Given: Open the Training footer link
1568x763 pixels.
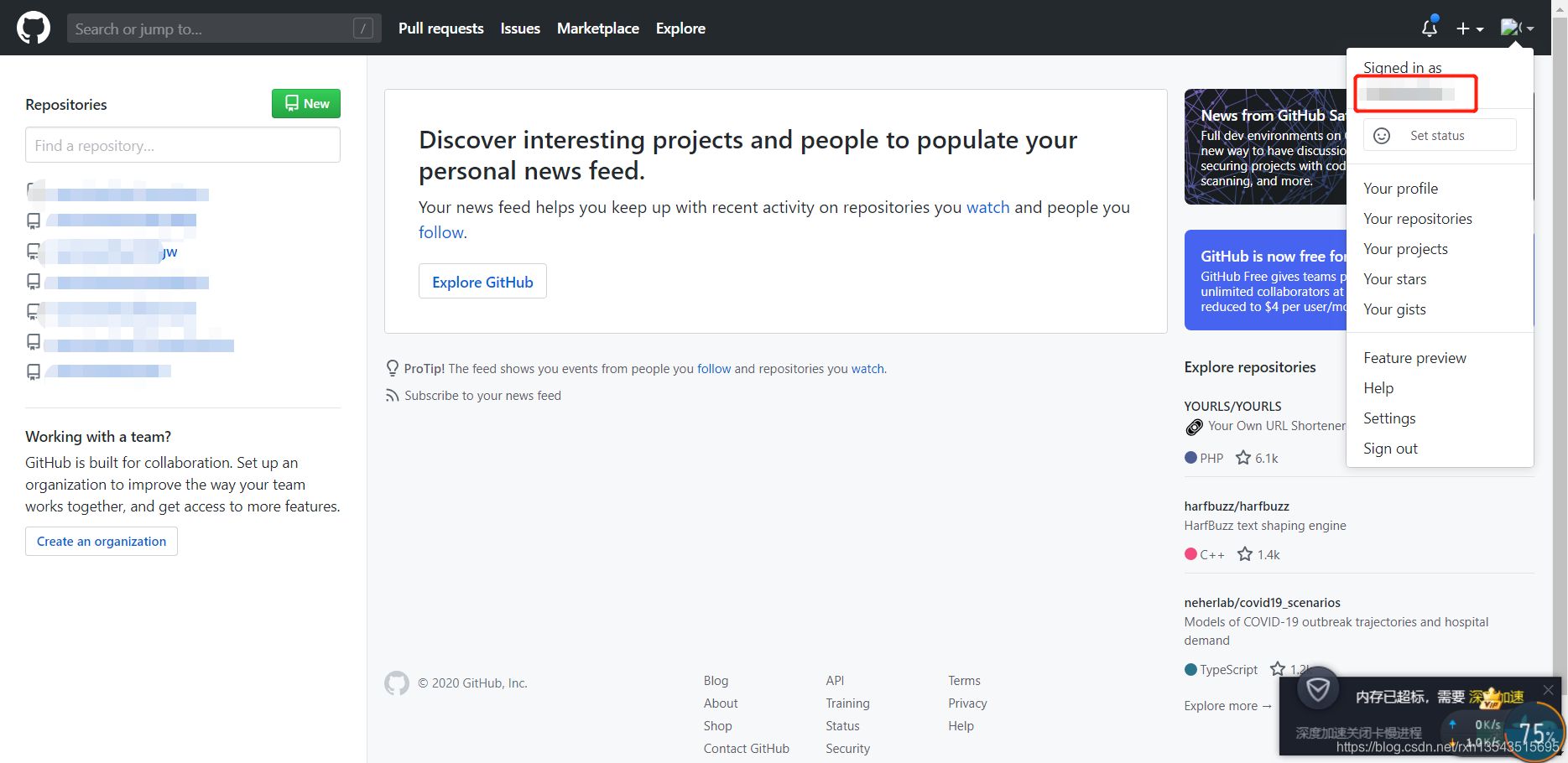Looking at the screenshot, I should (847, 703).
